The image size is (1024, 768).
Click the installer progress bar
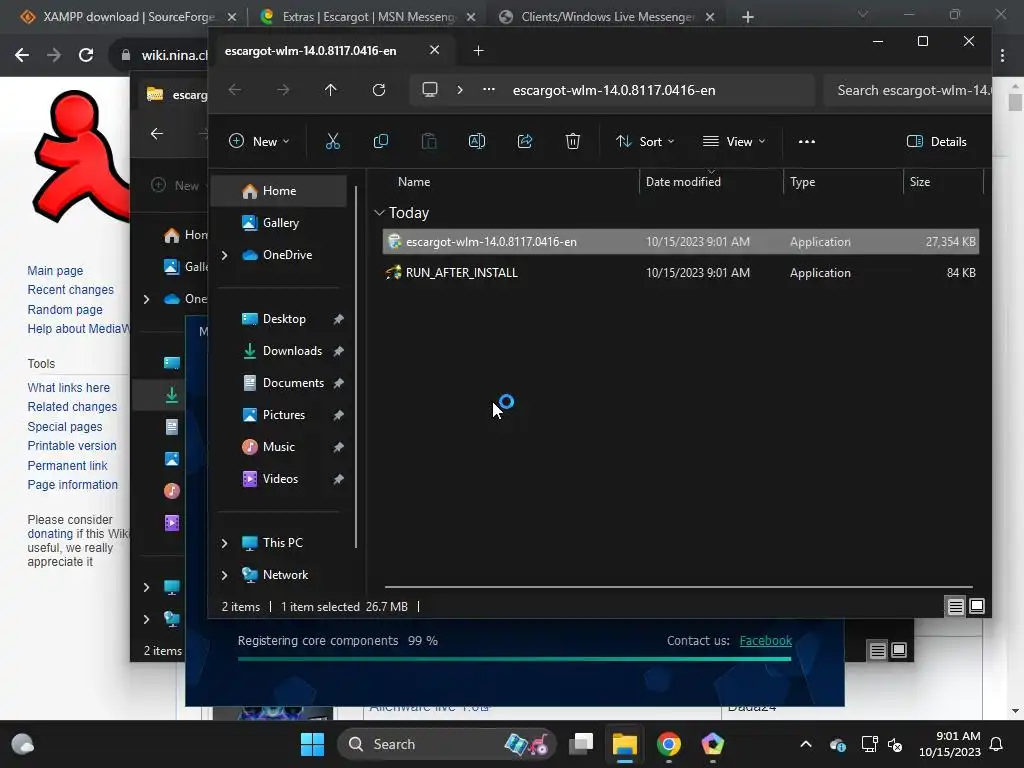coord(515,659)
